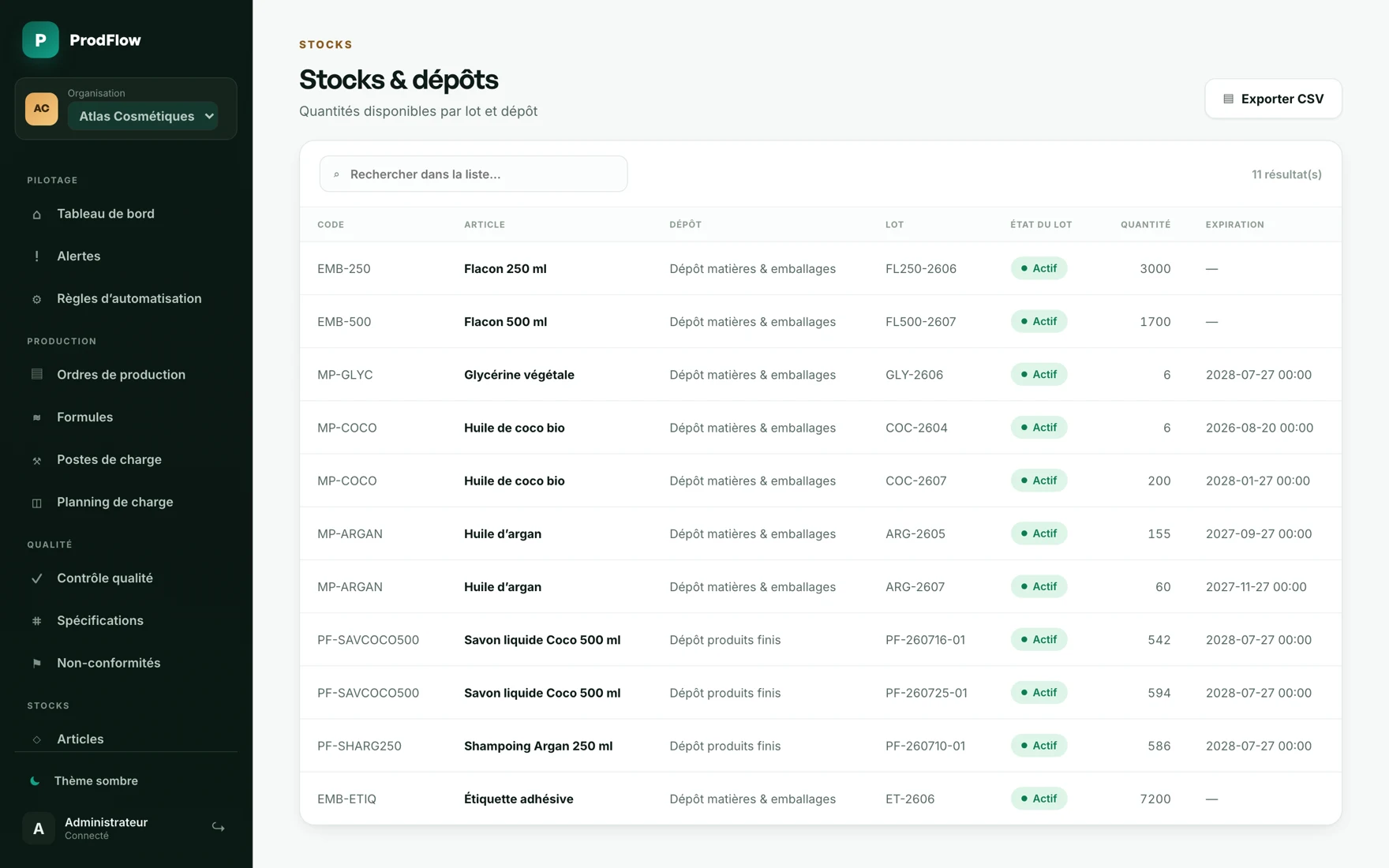Sort by the CODE column header
The width and height of the screenshot is (1389, 868).
pyautogui.click(x=331, y=225)
